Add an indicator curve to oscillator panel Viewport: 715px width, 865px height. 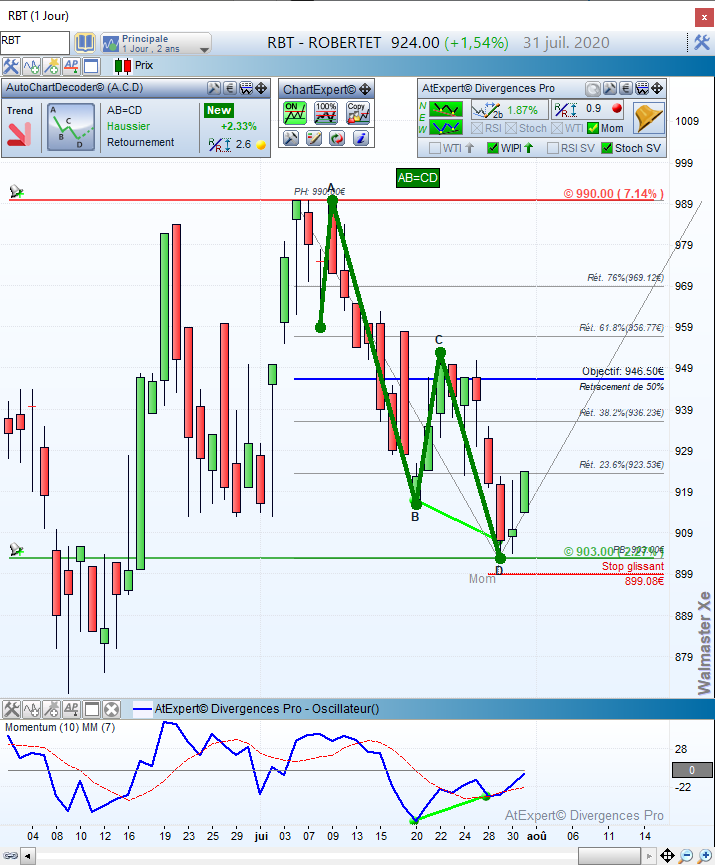click(x=31, y=709)
